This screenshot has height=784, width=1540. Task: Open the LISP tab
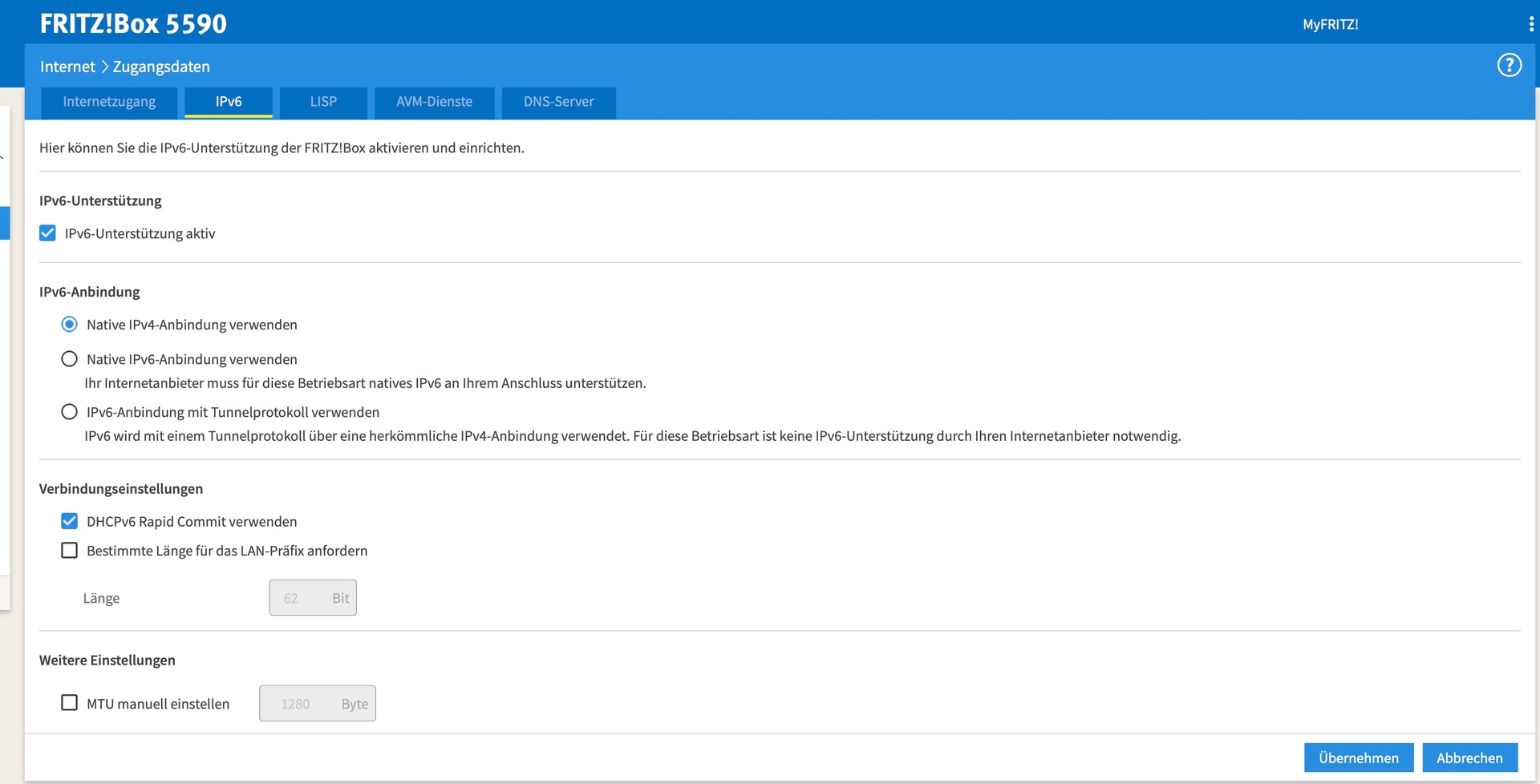pyautogui.click(x=323, y=102)
